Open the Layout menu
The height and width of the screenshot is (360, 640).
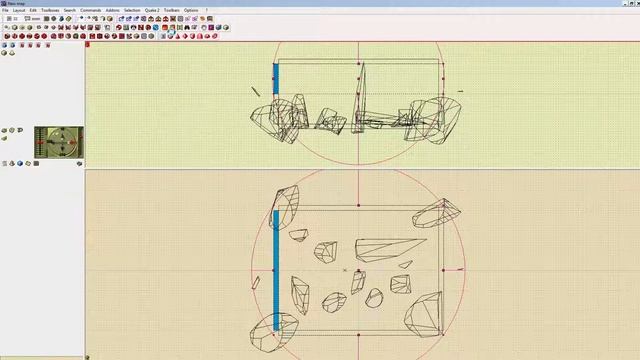[19, 10]
